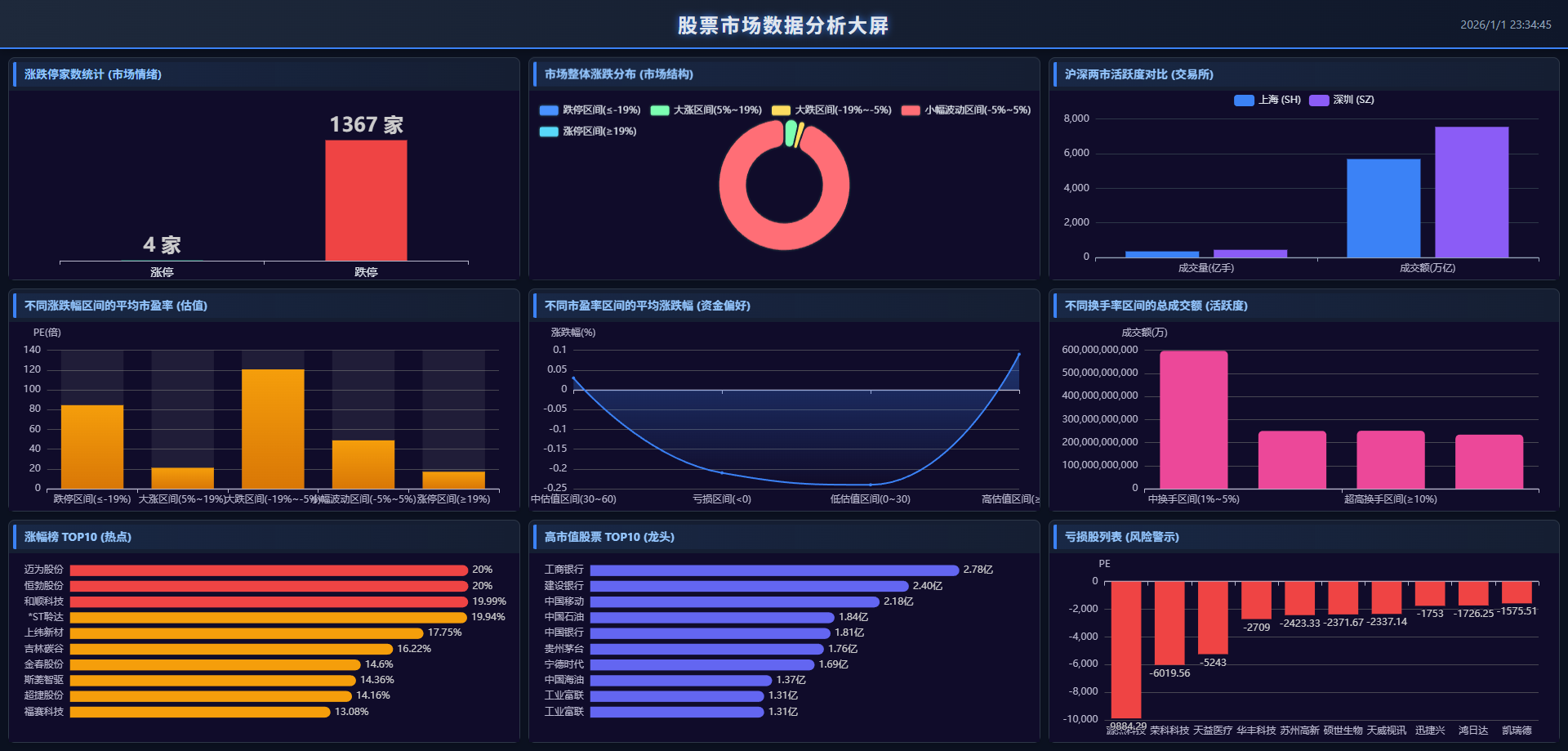Click the 涨停区间(≥19%) cyan legend marker

549,132
